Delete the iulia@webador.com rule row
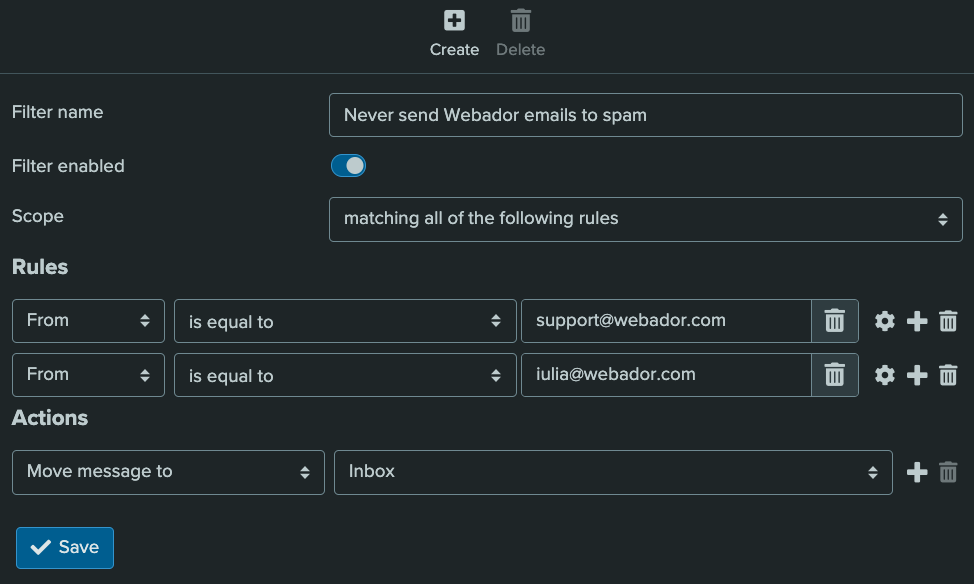 tap(949, 375)
